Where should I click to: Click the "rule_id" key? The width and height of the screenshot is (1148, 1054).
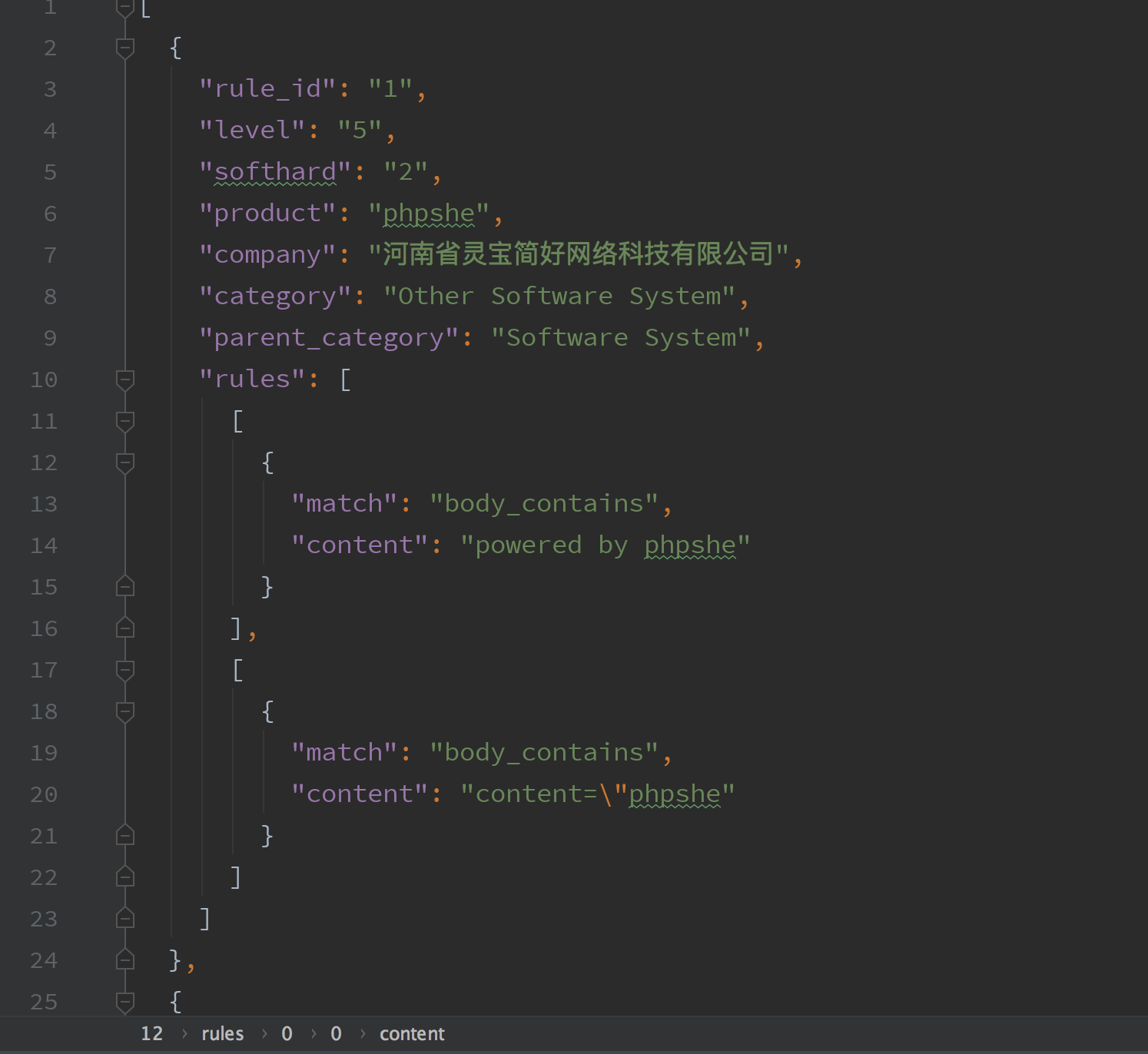click(267, 89)
